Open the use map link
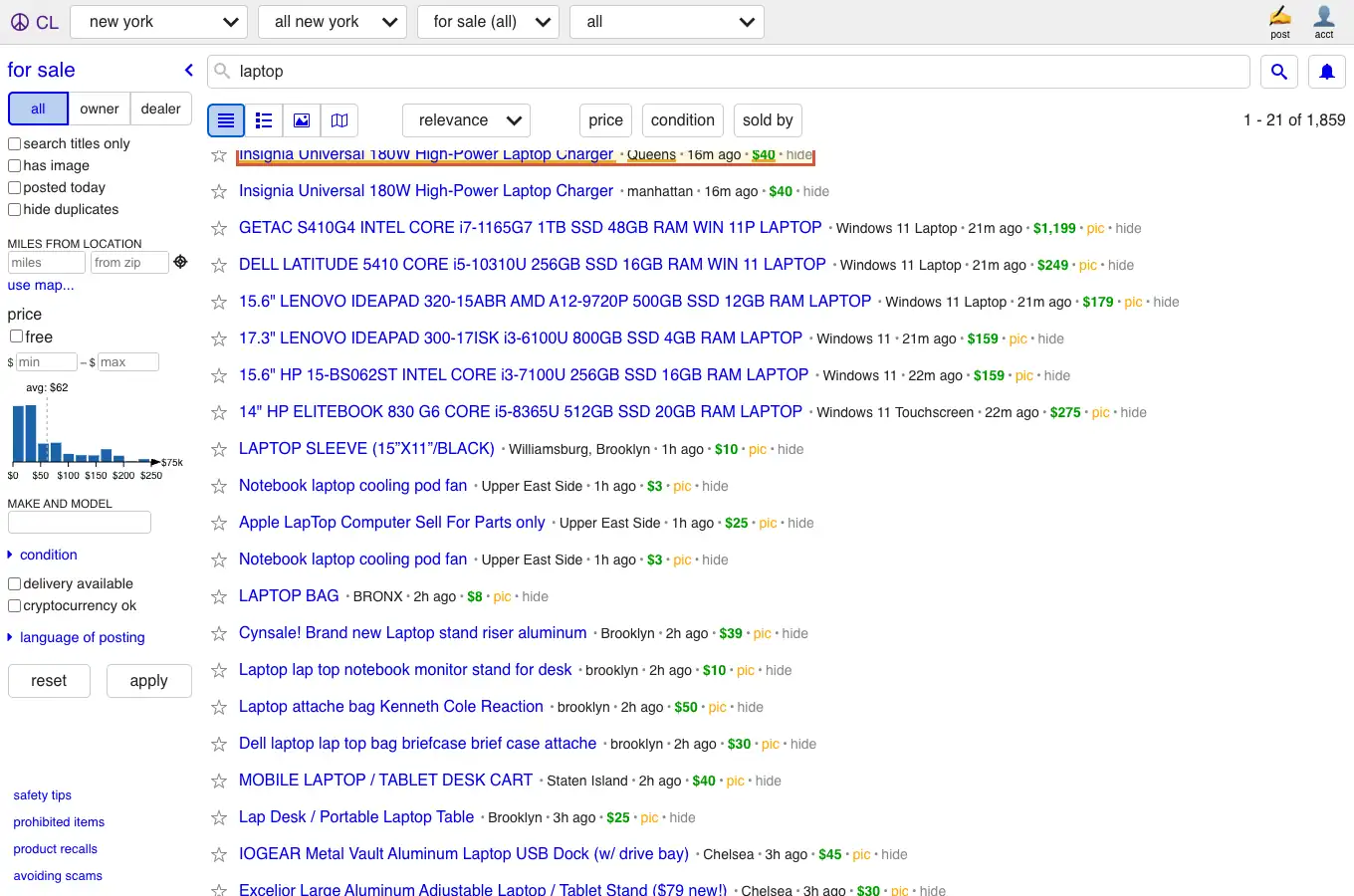This screenshot has height=896, width=1354. 41,285
